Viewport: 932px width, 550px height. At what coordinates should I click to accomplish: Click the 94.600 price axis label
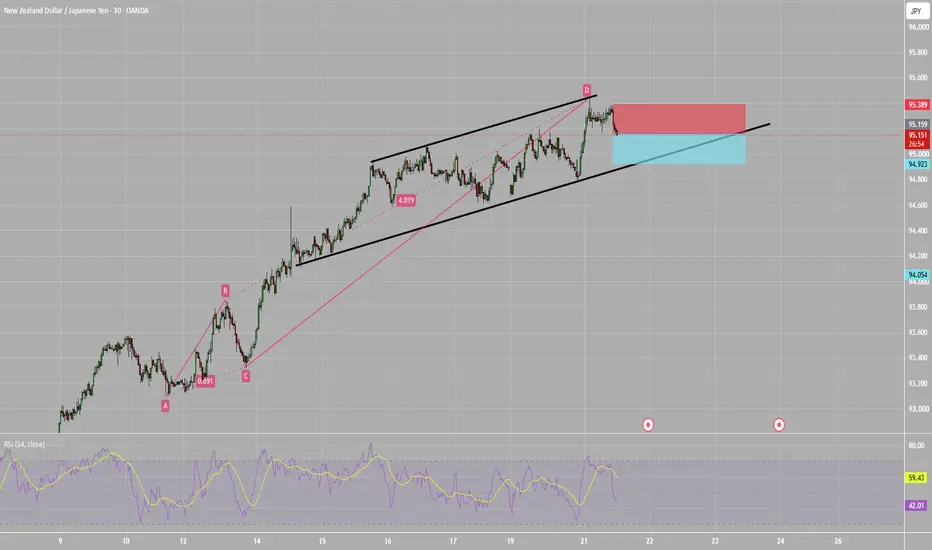918,205
